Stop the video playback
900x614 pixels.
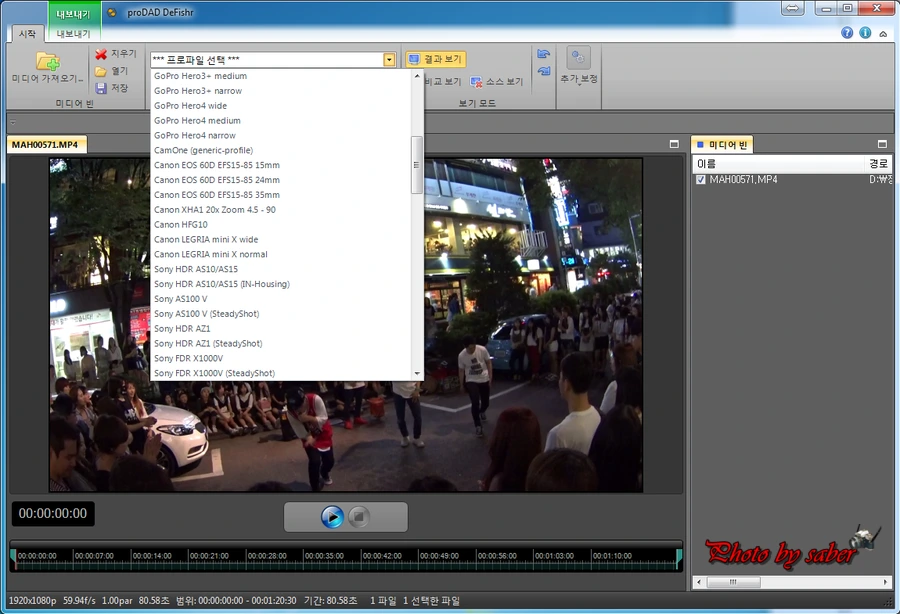tap(359, 517)
